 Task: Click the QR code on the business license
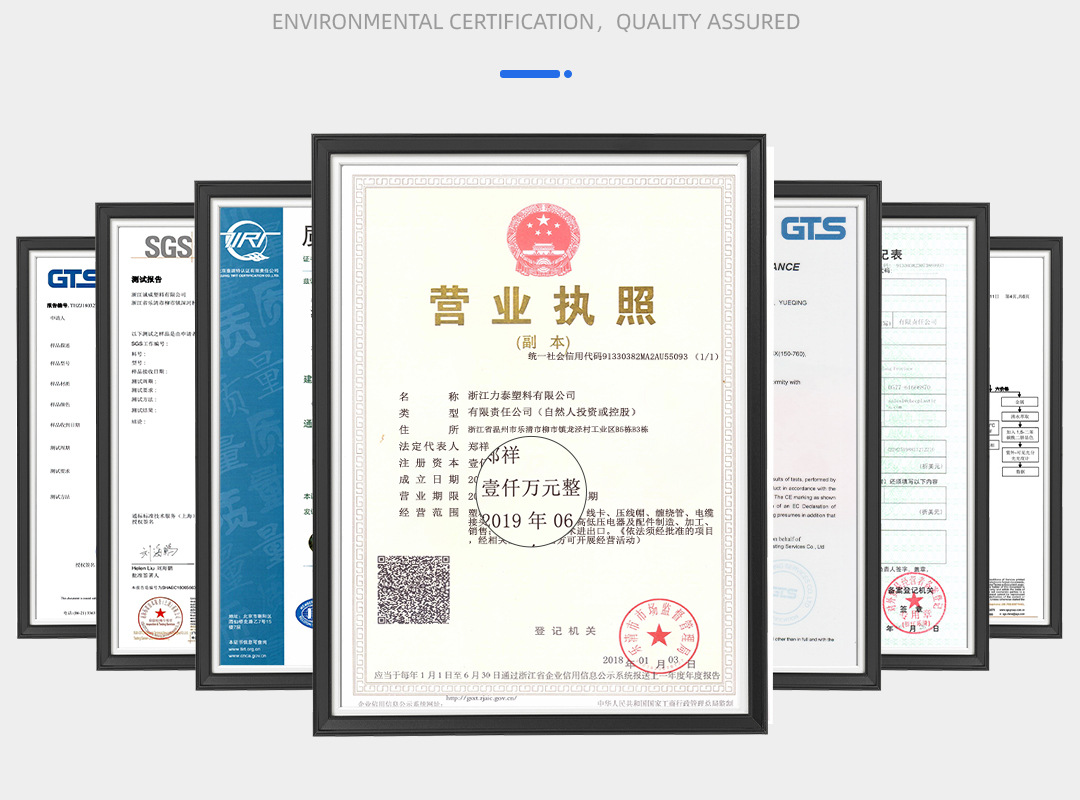click(413, 590)
